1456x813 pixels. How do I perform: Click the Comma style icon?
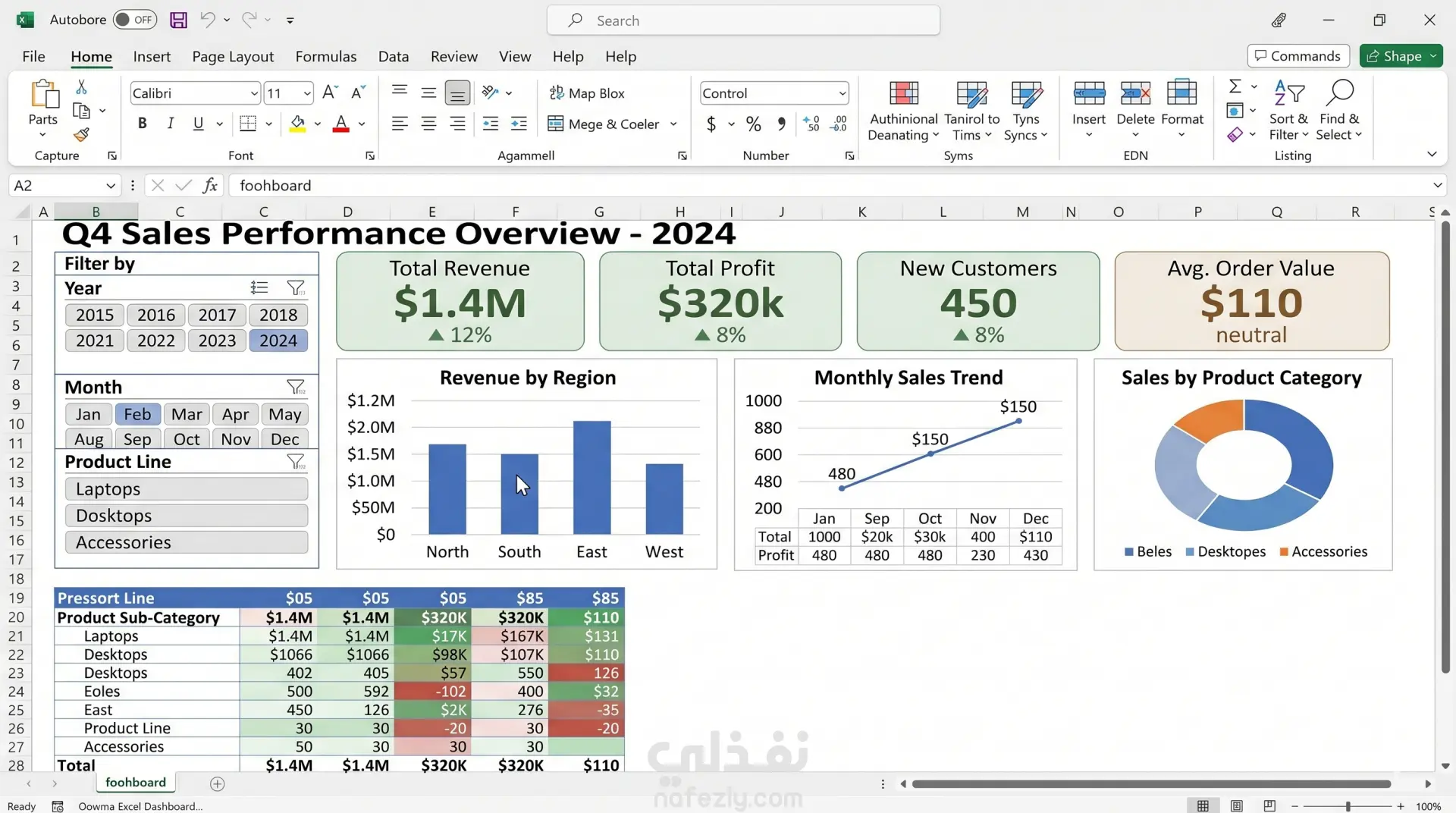click(781, 124)
